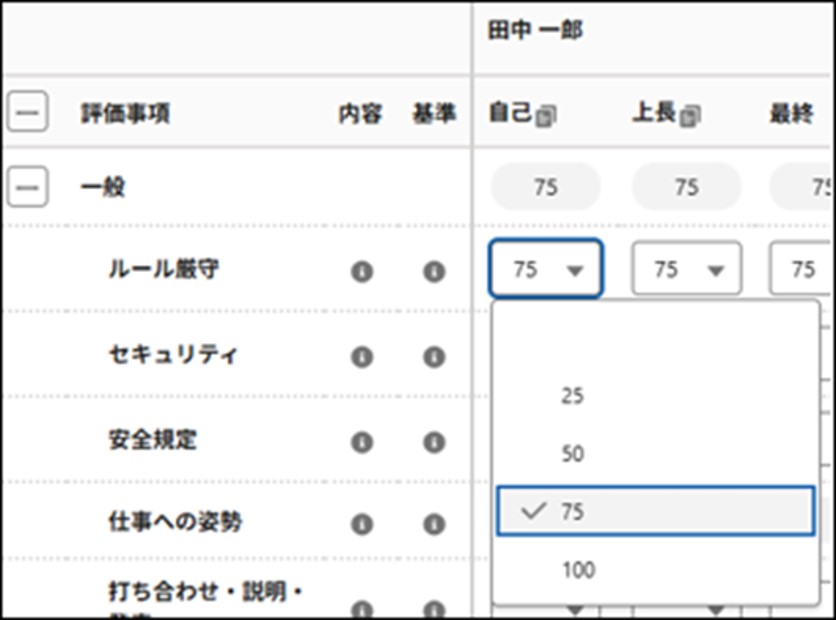Show 内容 info for セキュリティ
Image resolution: width=836 pixels, height=620 pixels.
tap(362, 357)
